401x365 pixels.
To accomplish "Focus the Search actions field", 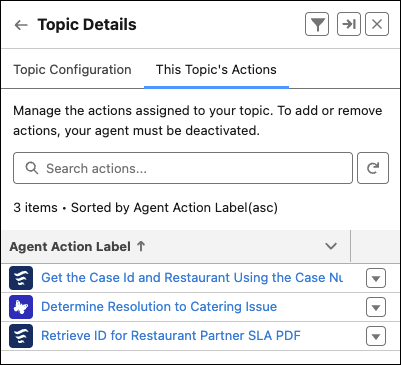I will 183,168.
